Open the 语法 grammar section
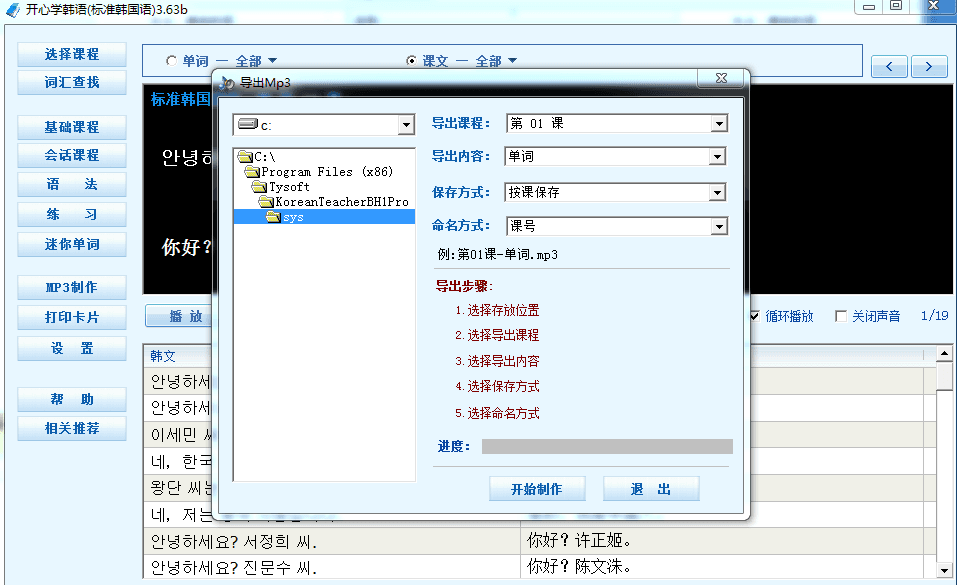The height and width of the screenshot is (585, 957). (72, 184)
